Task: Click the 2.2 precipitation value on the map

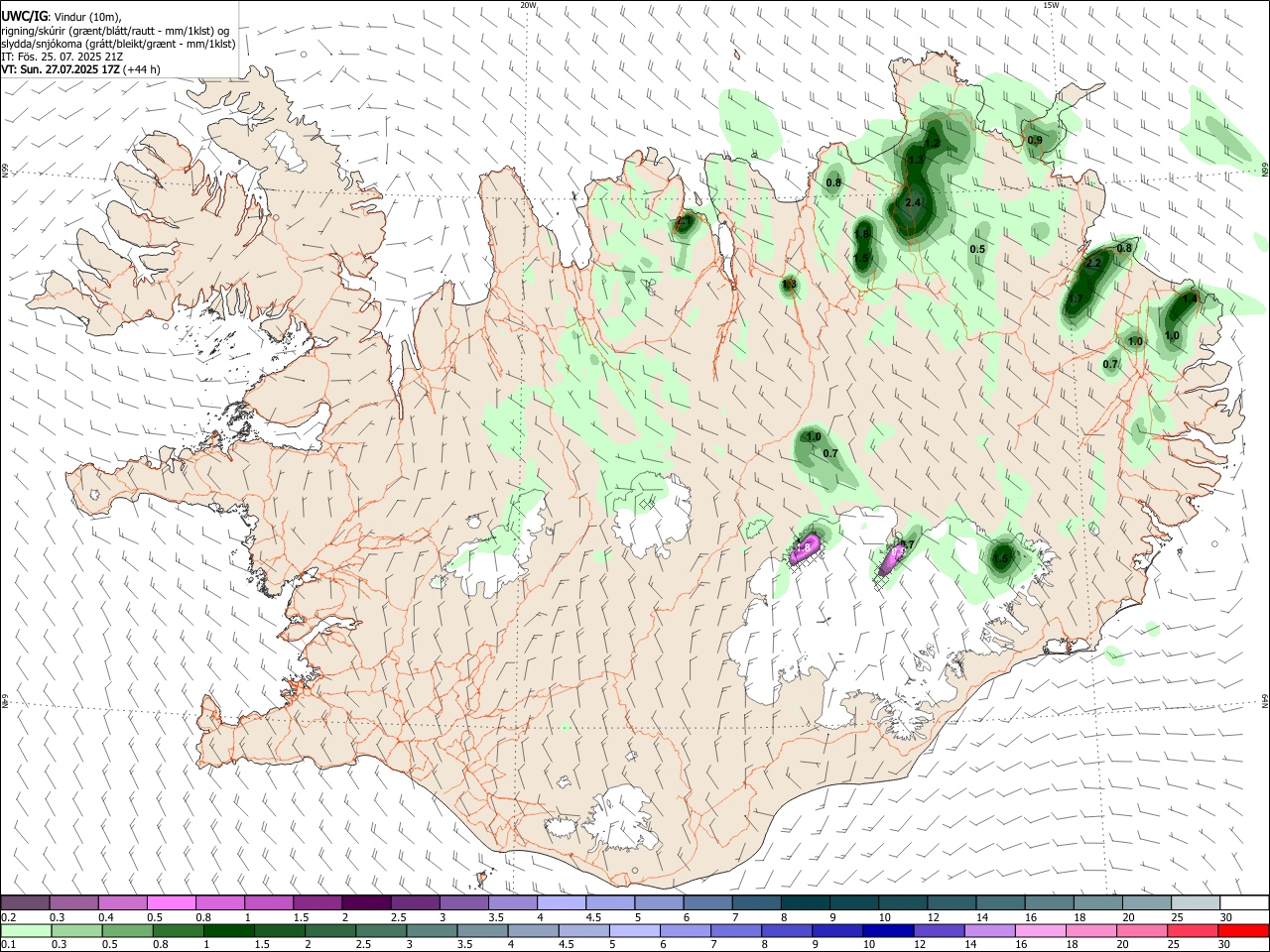Action: (1094, 264)
